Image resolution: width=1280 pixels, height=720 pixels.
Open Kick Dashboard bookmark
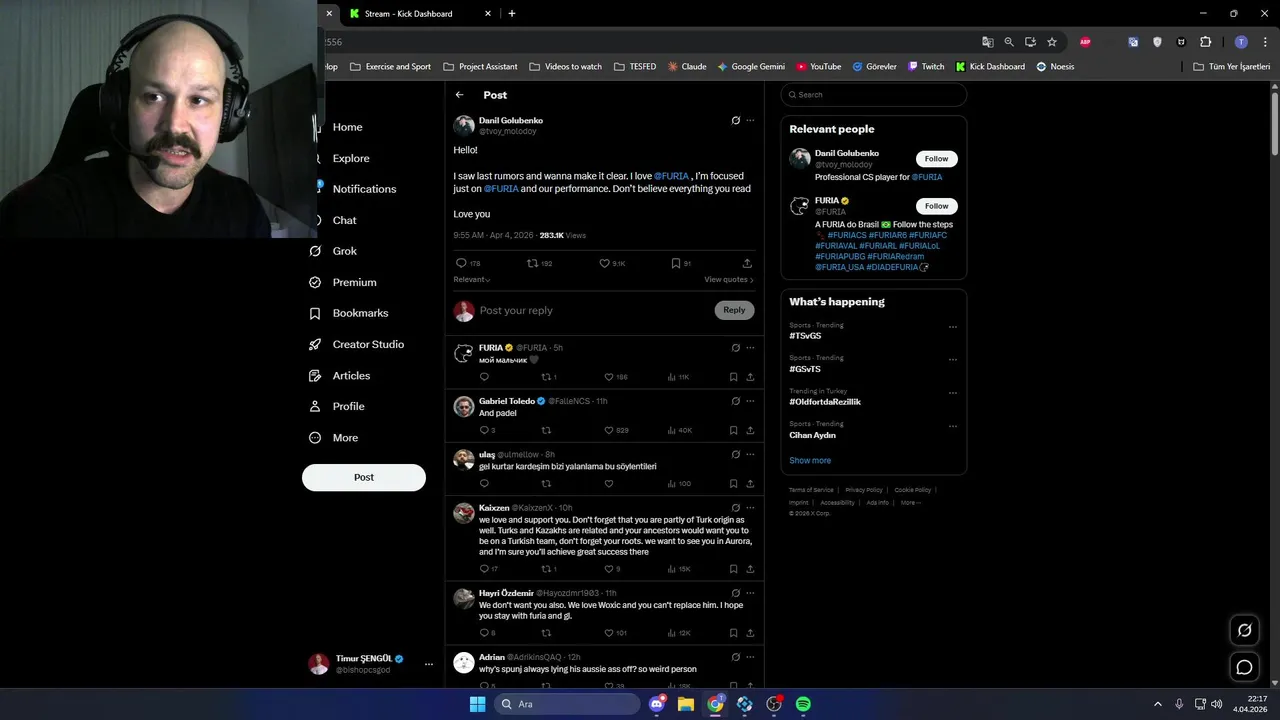[x=990, y=66]
